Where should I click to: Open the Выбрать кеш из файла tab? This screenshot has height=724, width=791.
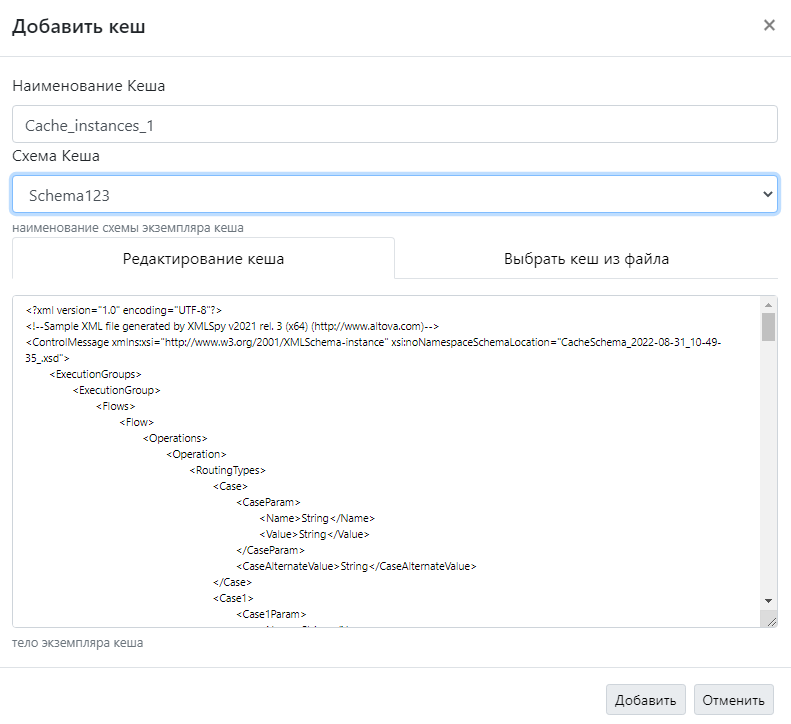586,259
